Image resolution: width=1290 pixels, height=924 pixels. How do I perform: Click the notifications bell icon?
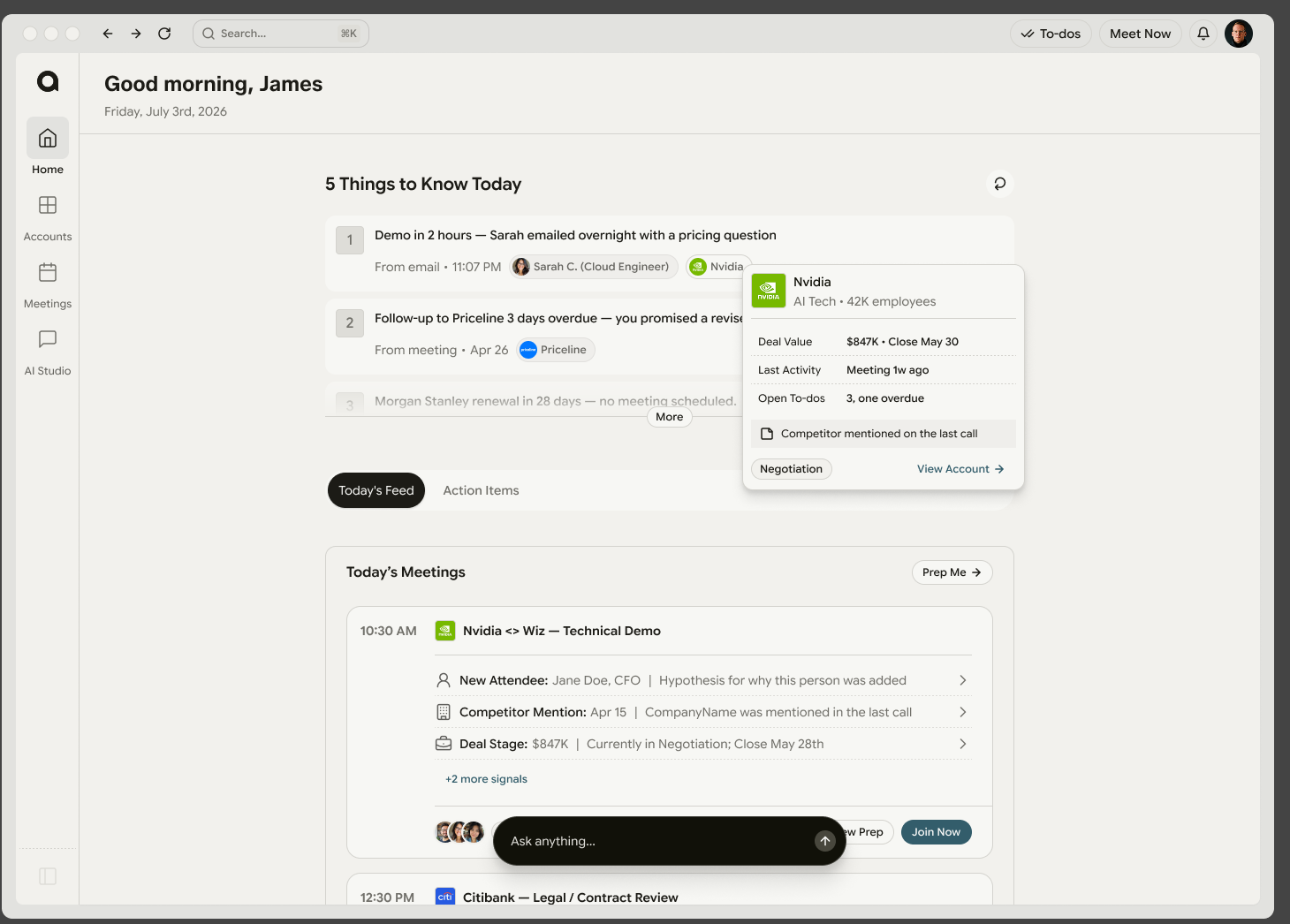tap(1203, 34)
